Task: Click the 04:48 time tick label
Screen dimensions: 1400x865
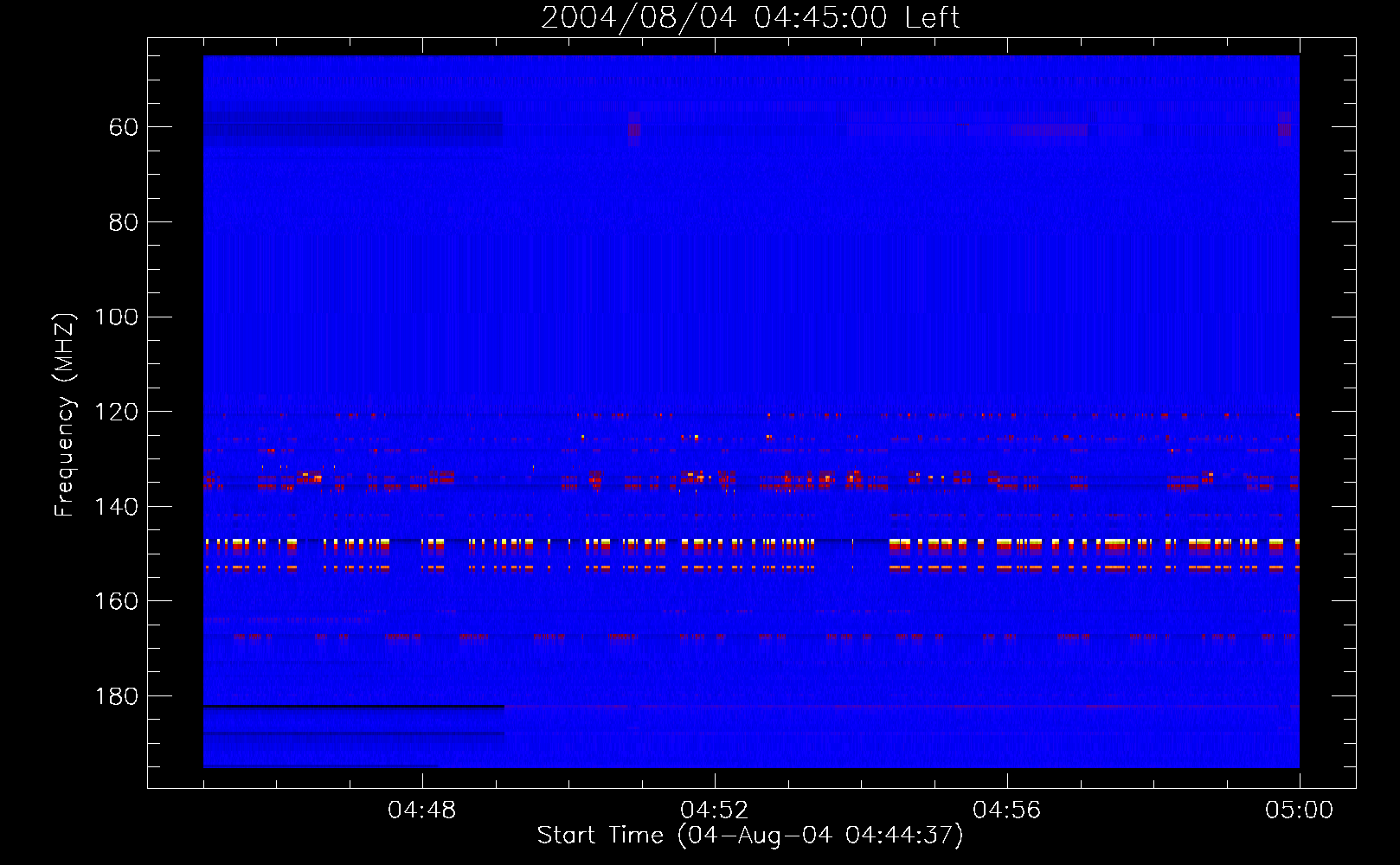Action: coord(422,811)
